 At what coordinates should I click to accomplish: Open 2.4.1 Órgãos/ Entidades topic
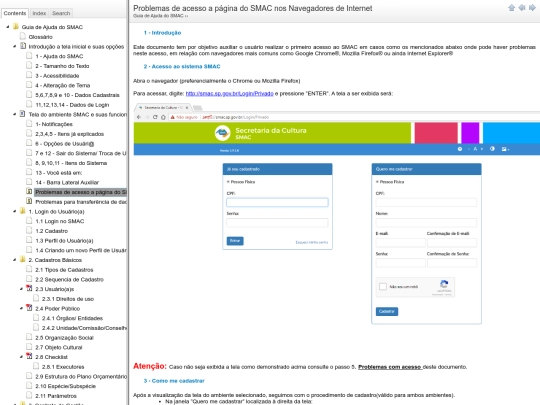point(72,318)
